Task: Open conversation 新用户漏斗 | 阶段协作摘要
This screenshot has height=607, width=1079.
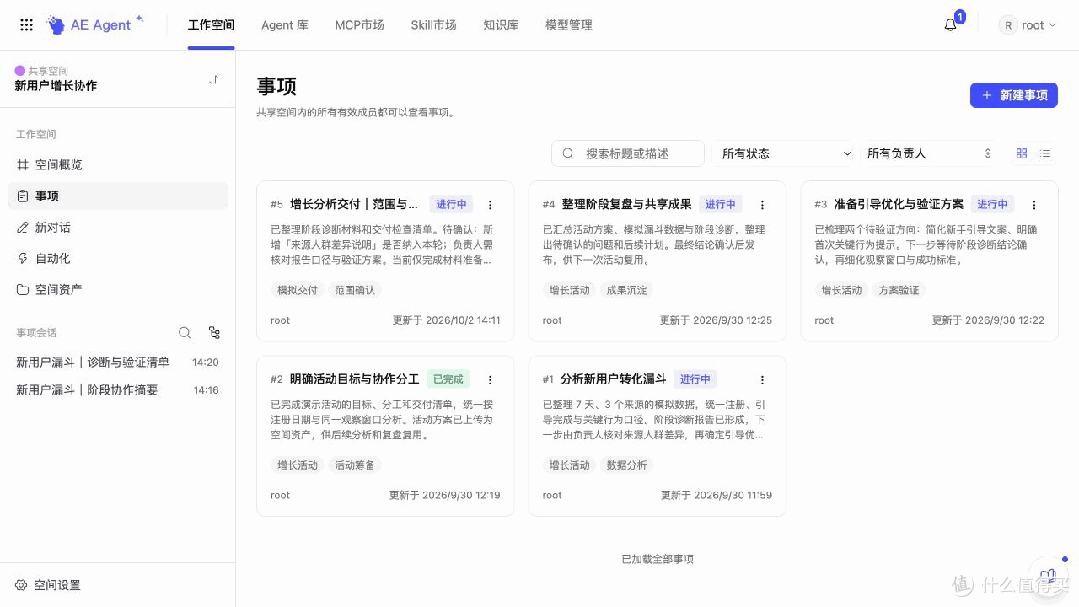Action: 118,390
